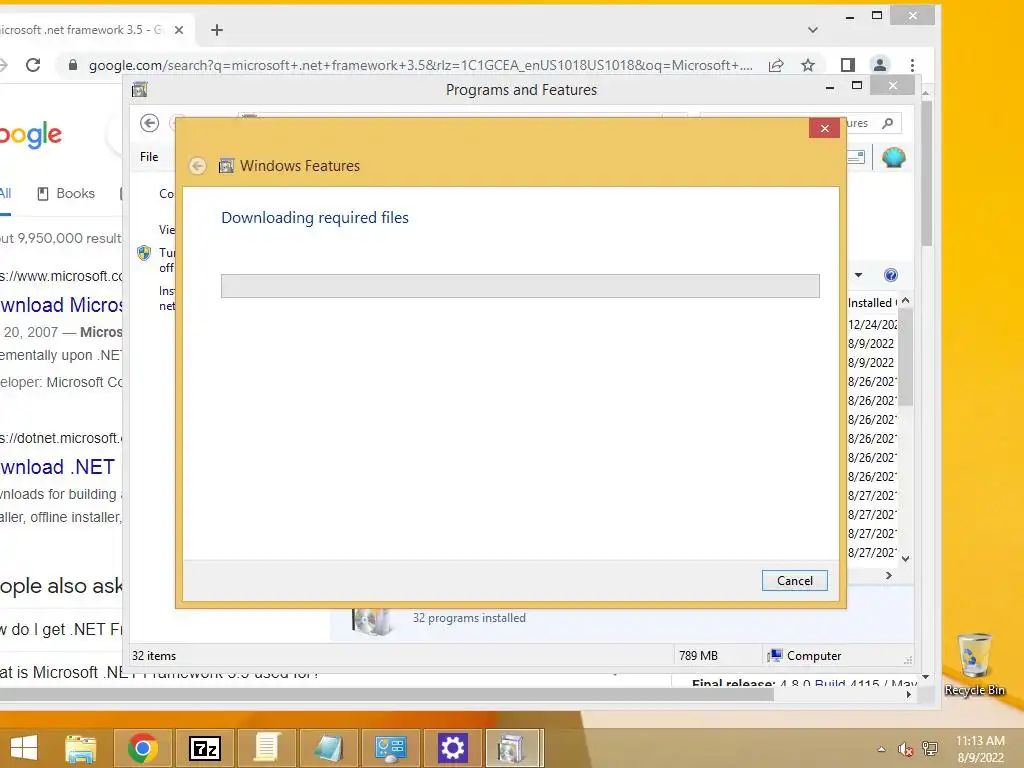Show hidden system tray icons
This screenshot has height=768, width=1024.
pyautogui.click(x=881, y=749)
